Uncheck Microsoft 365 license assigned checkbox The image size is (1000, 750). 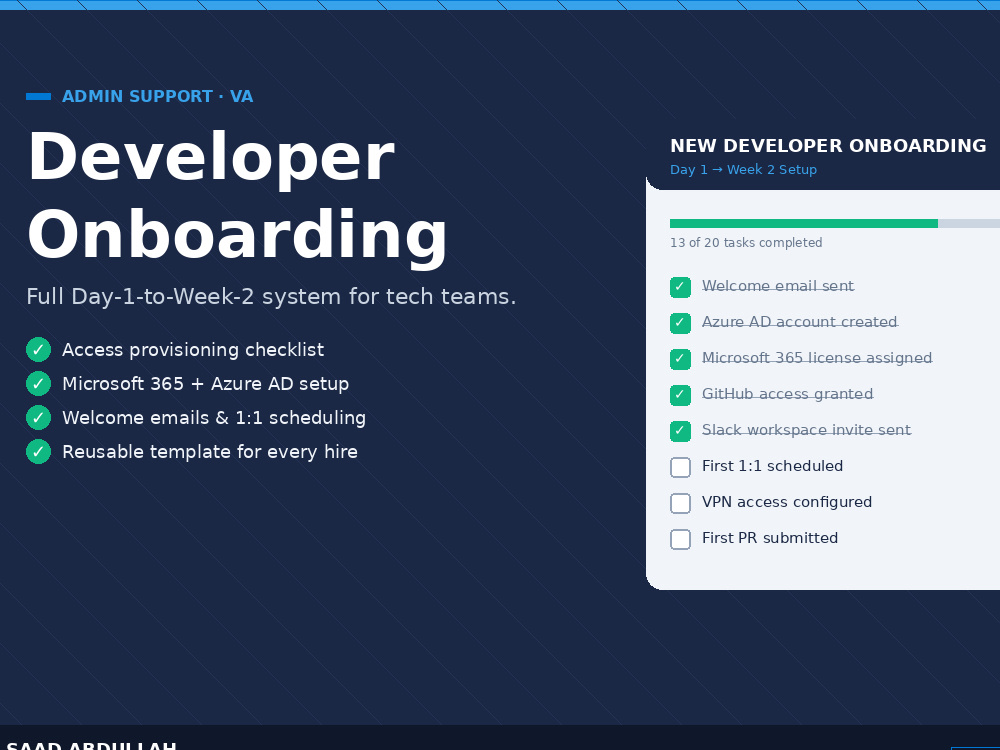point(680,359)
